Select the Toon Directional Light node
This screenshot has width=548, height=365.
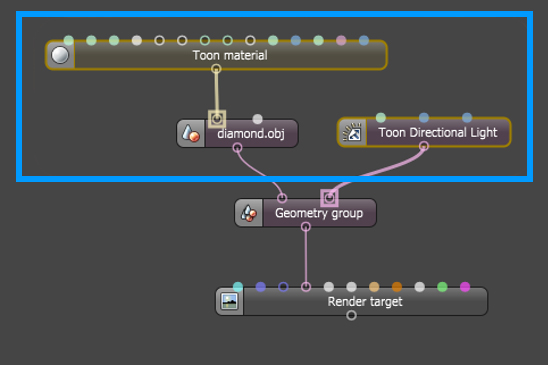(x=424, y=132)
